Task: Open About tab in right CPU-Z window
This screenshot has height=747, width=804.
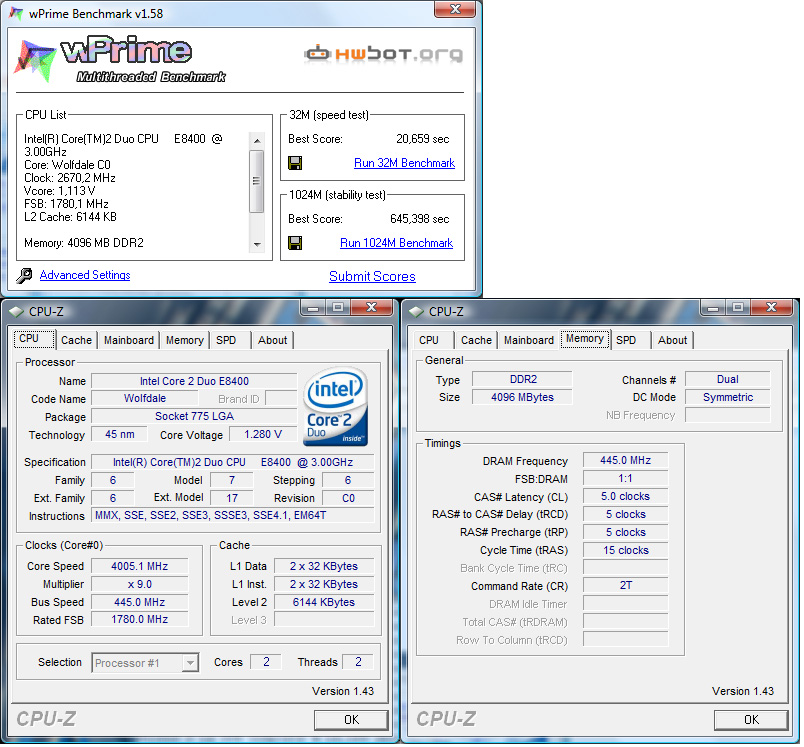Action: pyautogui.click(x=672, y=340)
